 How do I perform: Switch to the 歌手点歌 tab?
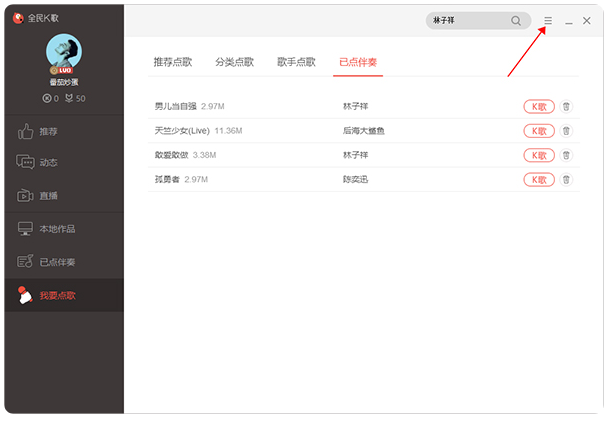click(296, 62)
